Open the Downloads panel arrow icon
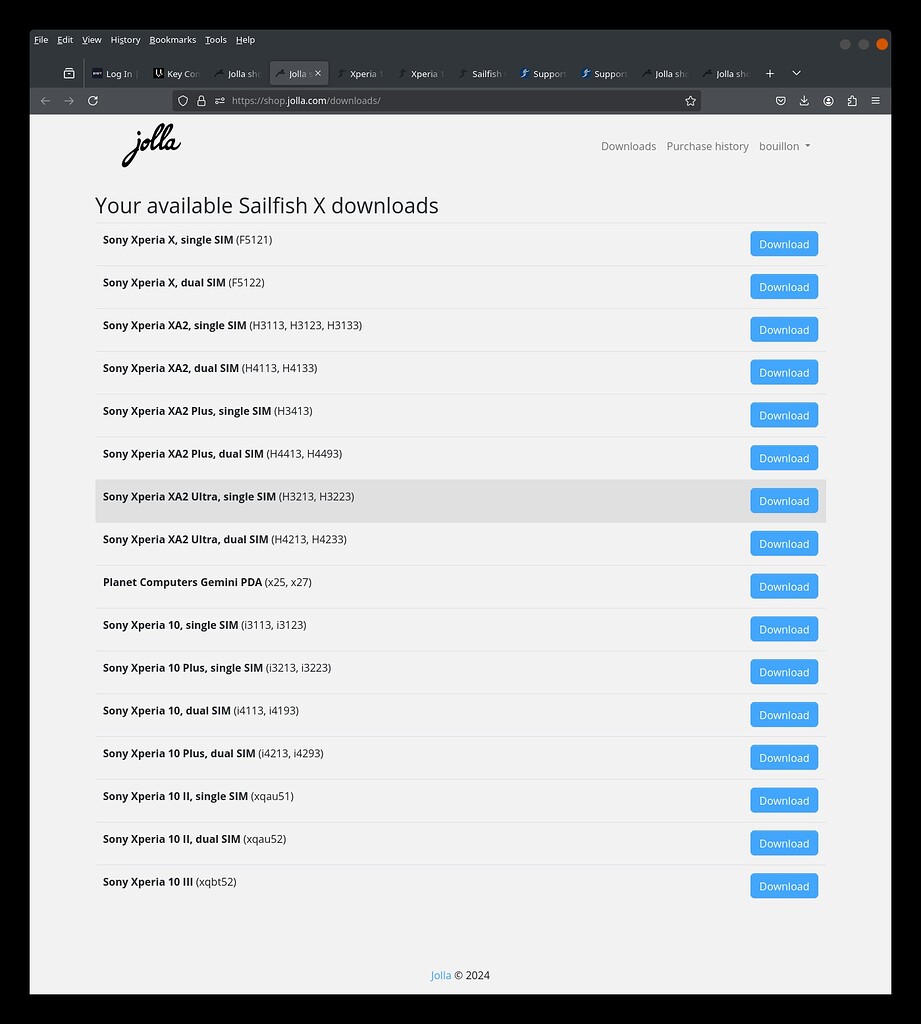The height and width of the screenshot is (1024, 921). tap(804, 100)
